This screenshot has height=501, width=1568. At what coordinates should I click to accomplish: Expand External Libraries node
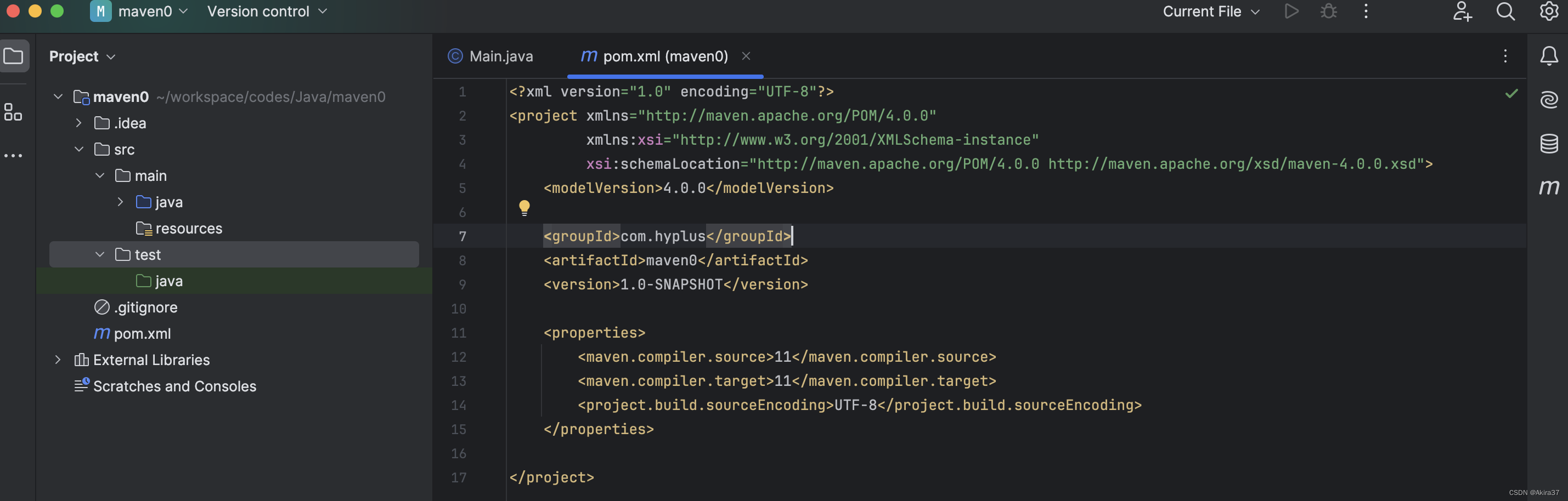[x=58, y=360]
